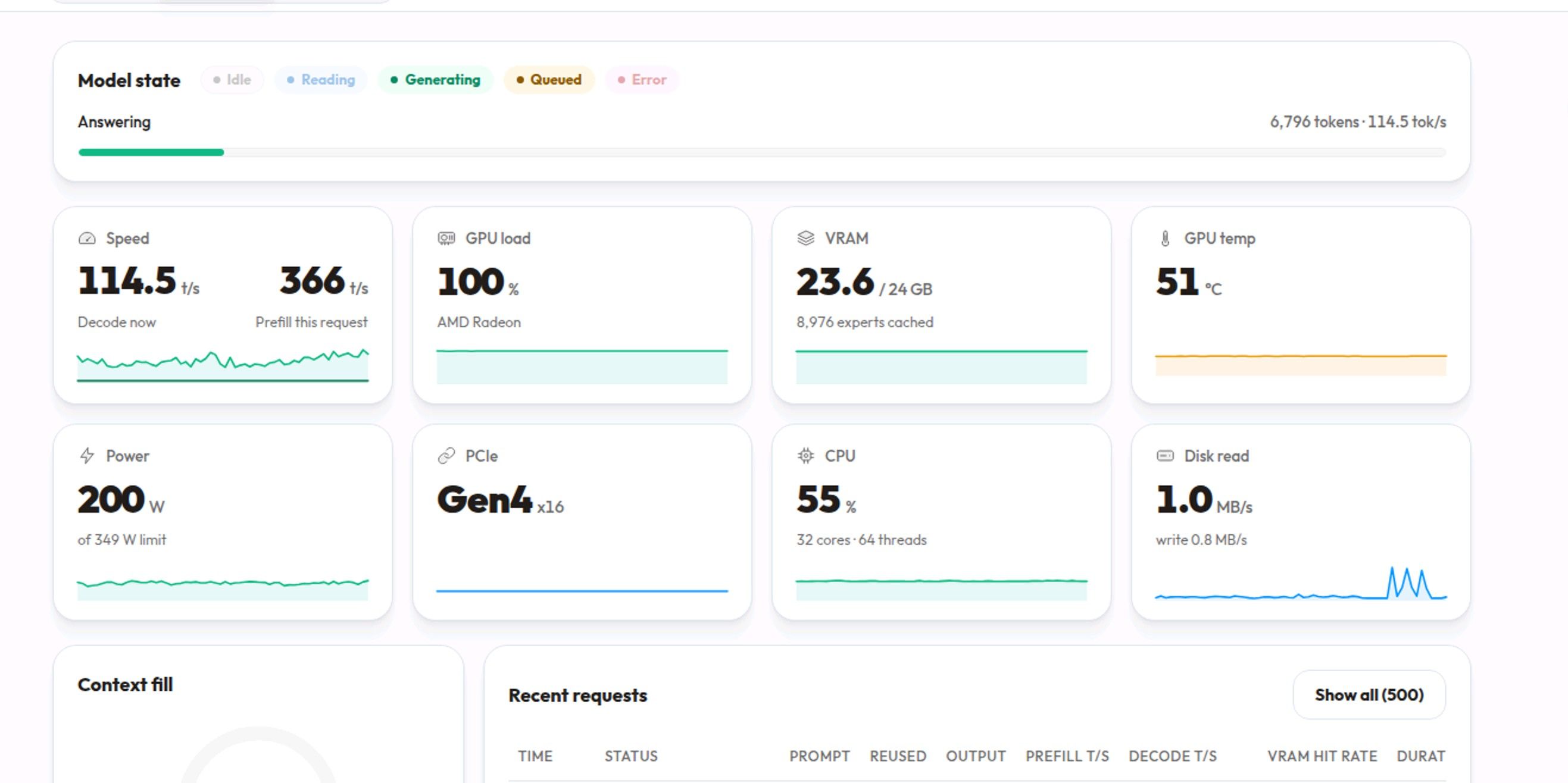The image size is (1568, 783).
Task: Click the Disk read sparkline chart
Action: pos(1301,584)
